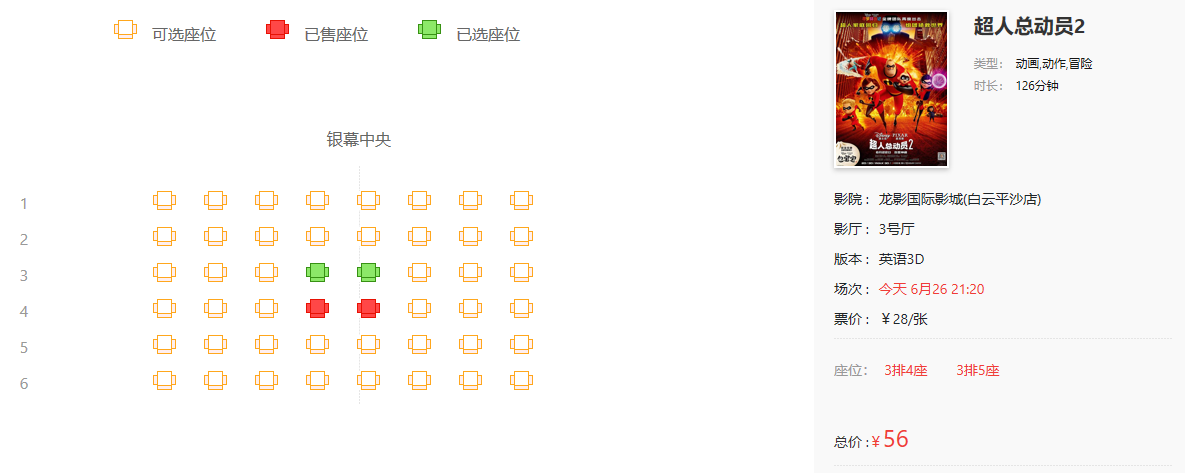Click the 超人总动员2 movie title
This screenshot has height=473, width=1185.
(x=1029, y=26)
